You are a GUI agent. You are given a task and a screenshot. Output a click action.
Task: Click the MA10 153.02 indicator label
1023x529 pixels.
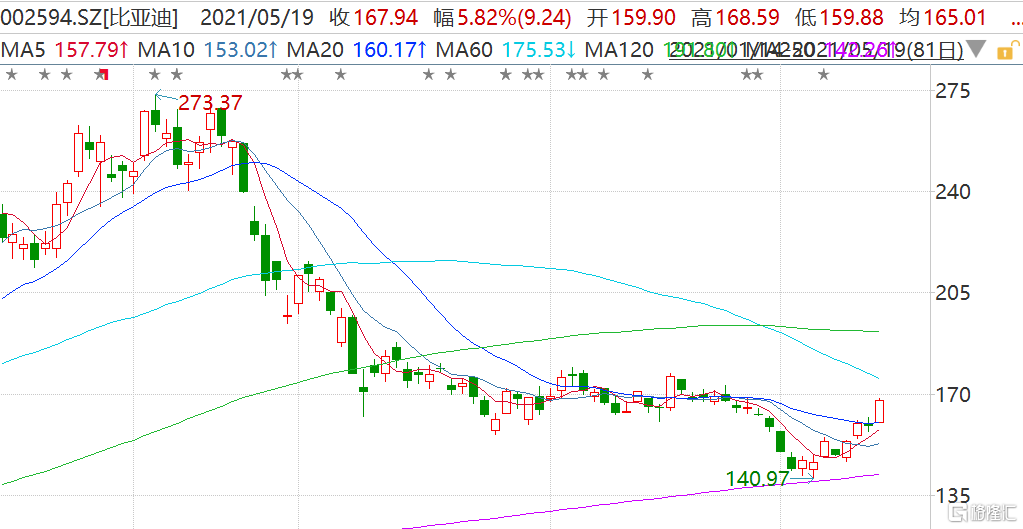207,50
